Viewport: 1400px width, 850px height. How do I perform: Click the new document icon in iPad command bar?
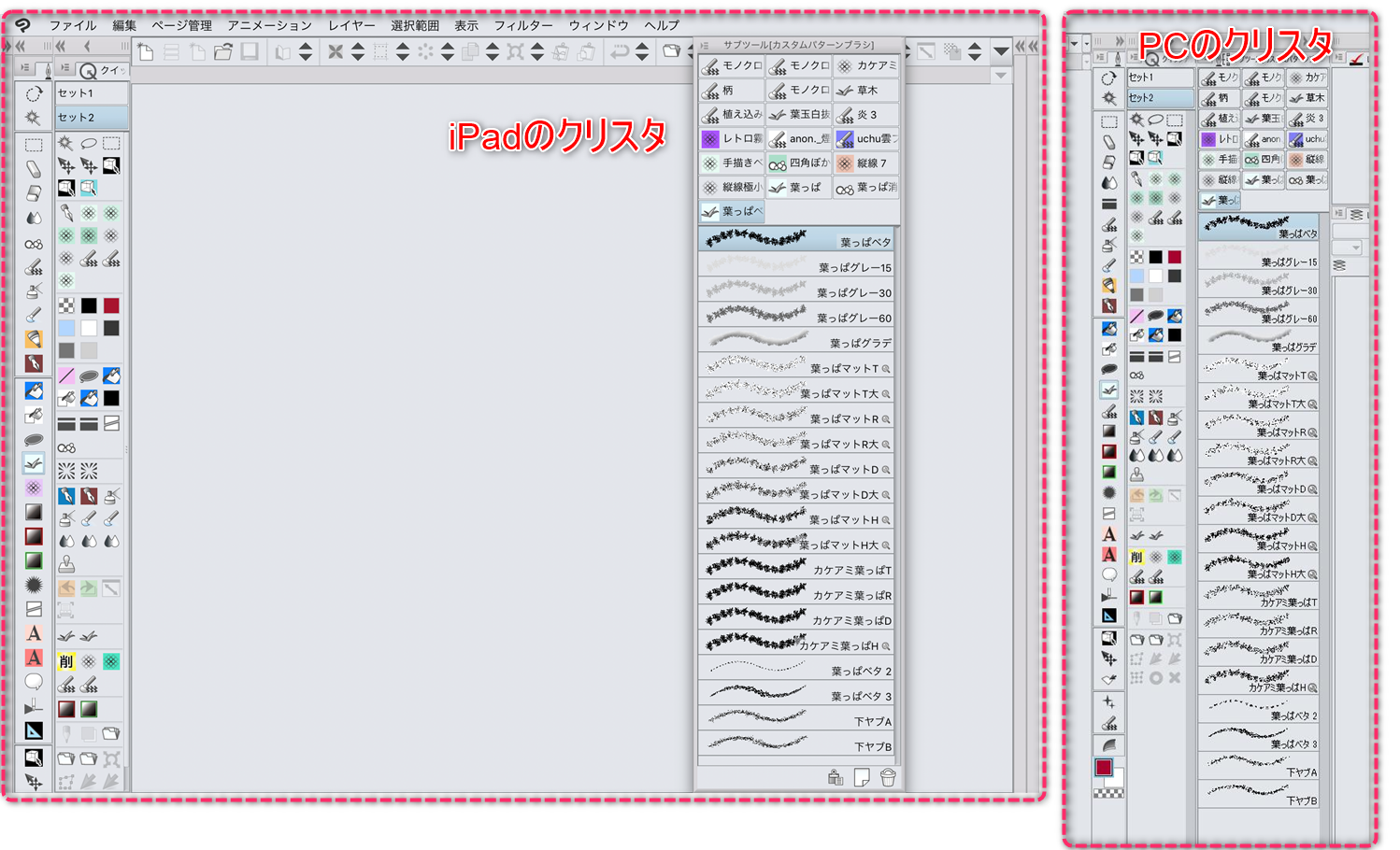tap(146, 52)
